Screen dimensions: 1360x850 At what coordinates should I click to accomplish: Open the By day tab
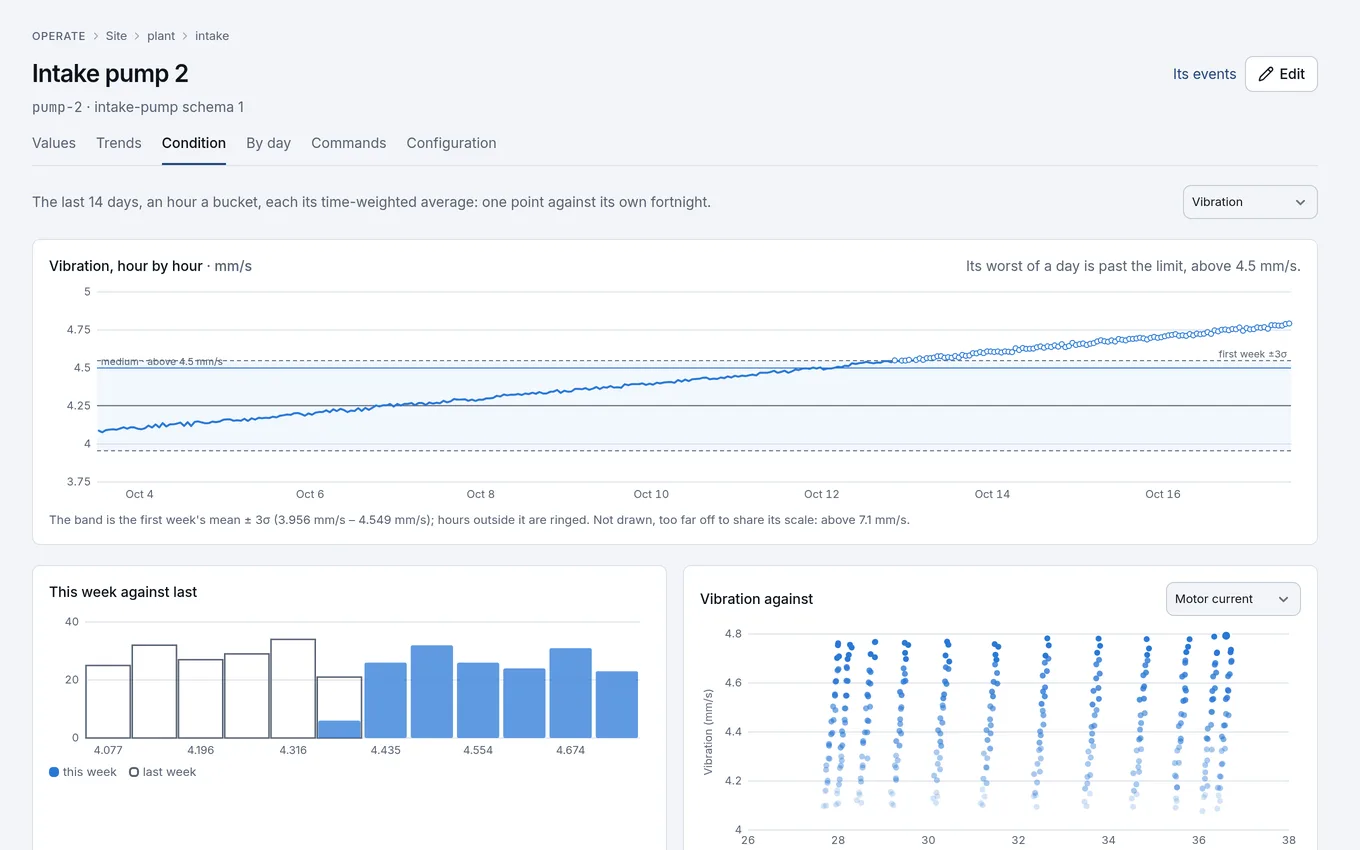coord(269,143)
